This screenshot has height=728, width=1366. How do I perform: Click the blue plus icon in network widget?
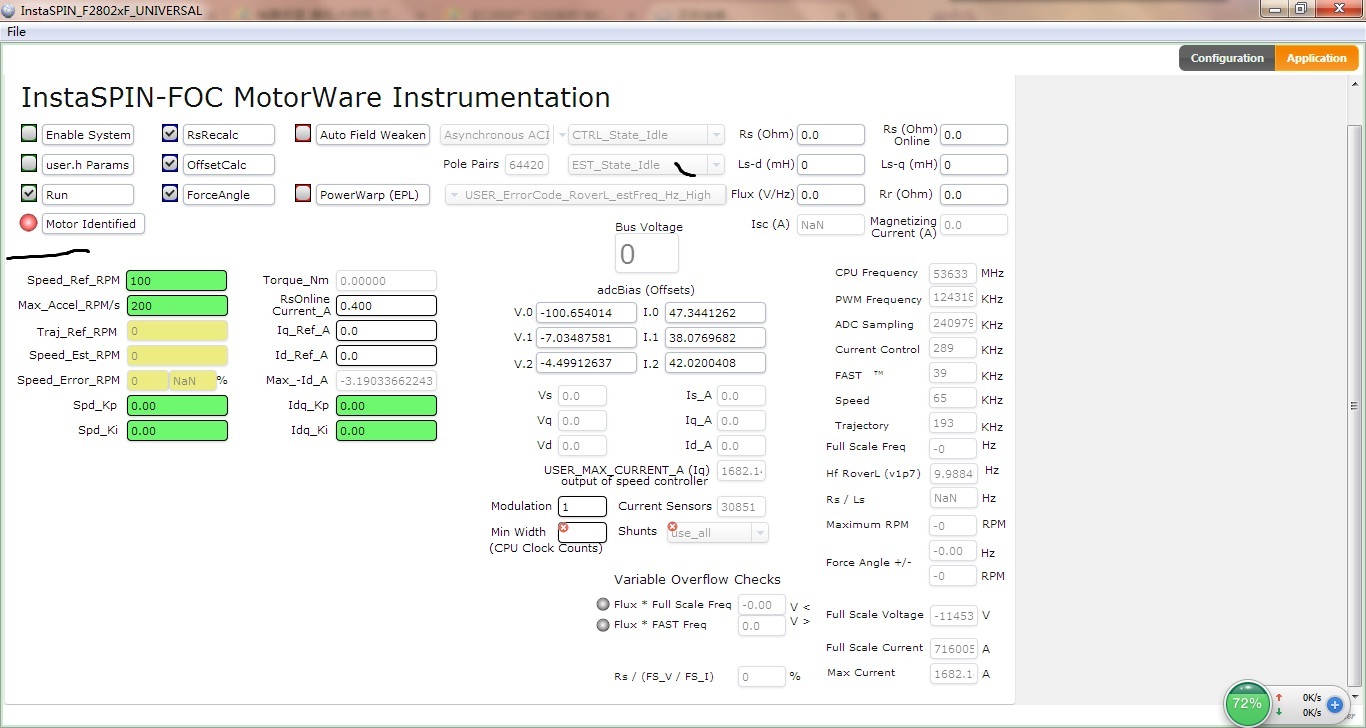1334,704
